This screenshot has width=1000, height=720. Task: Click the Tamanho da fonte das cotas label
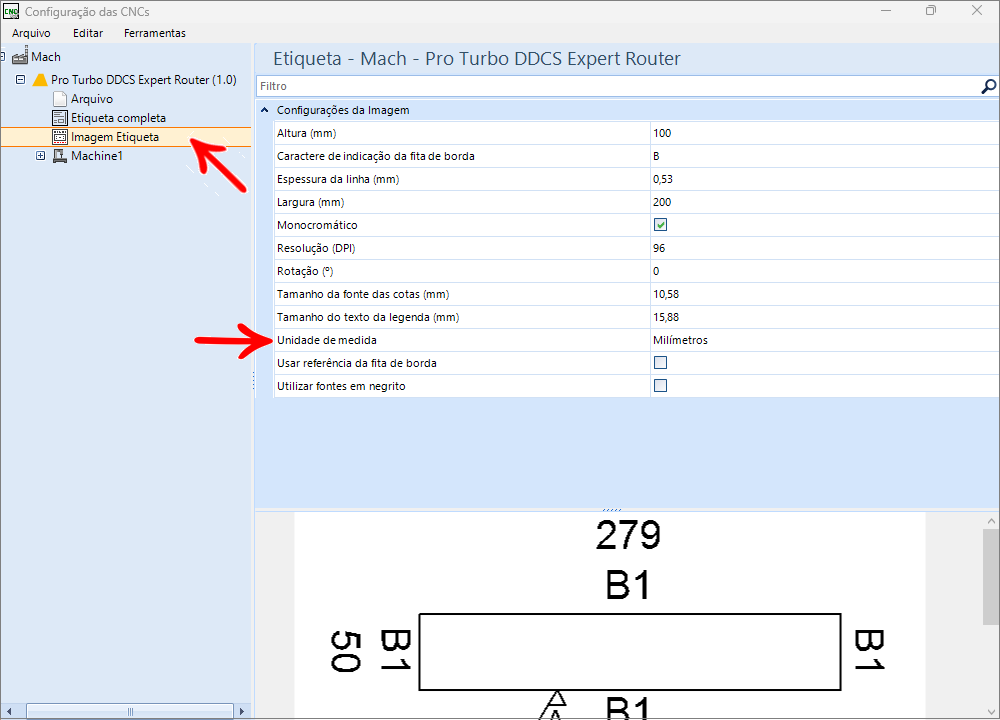click(363, 294)
